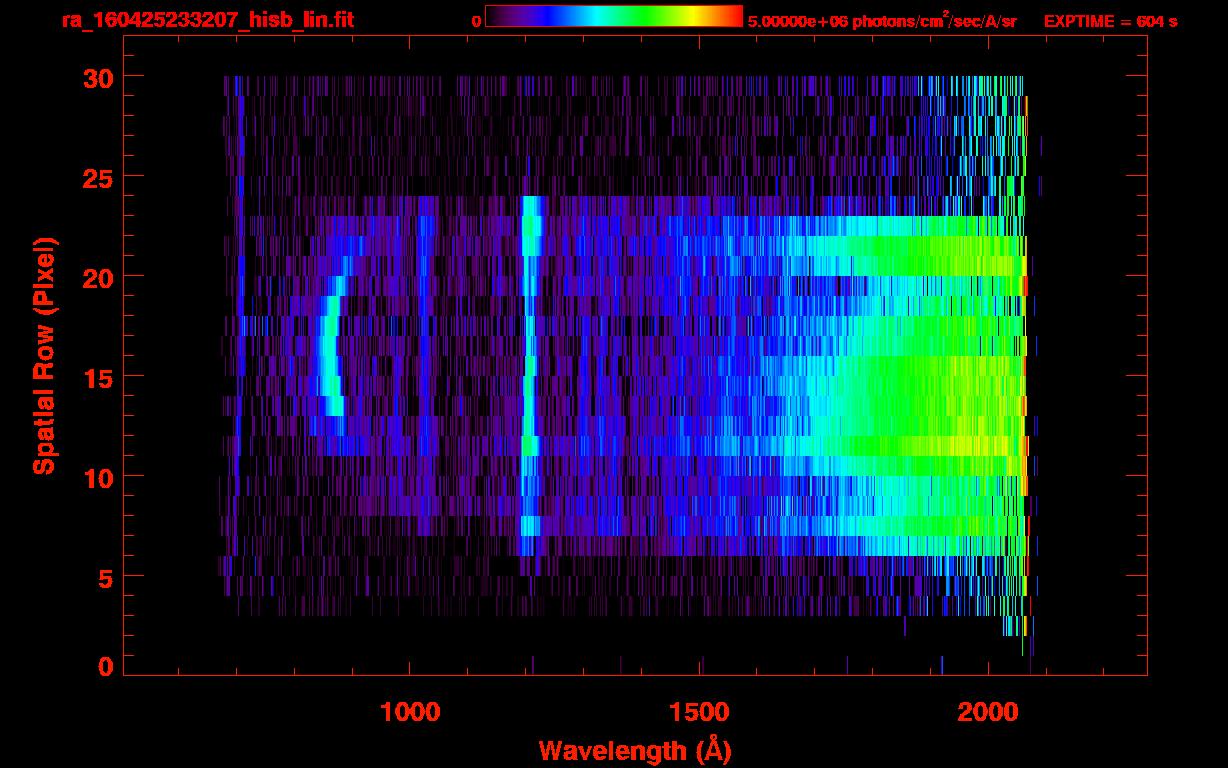Click the Spatial Row (Pixel) axis label

coord(44,356)
